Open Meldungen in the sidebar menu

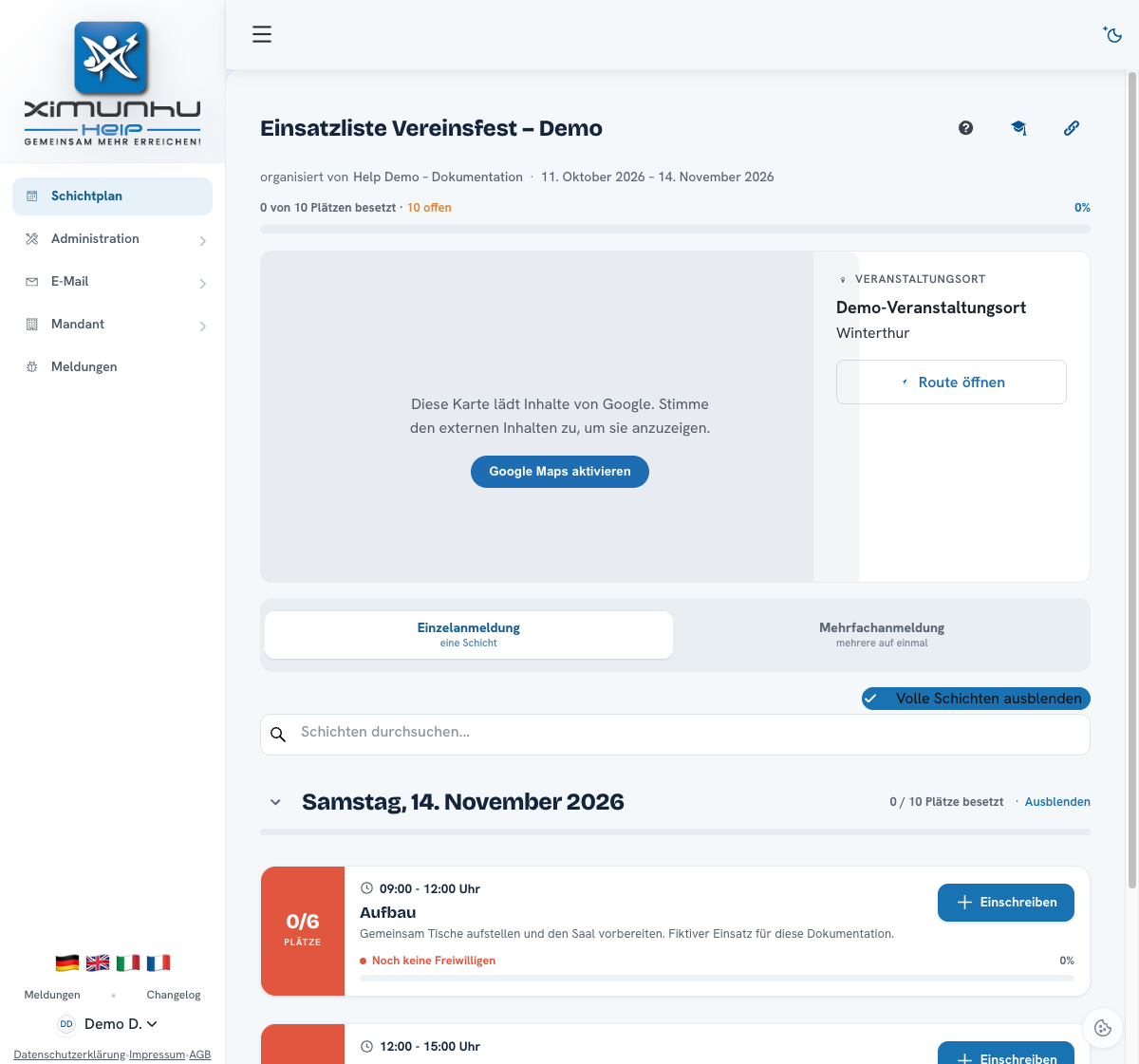(x=112, y=367)
